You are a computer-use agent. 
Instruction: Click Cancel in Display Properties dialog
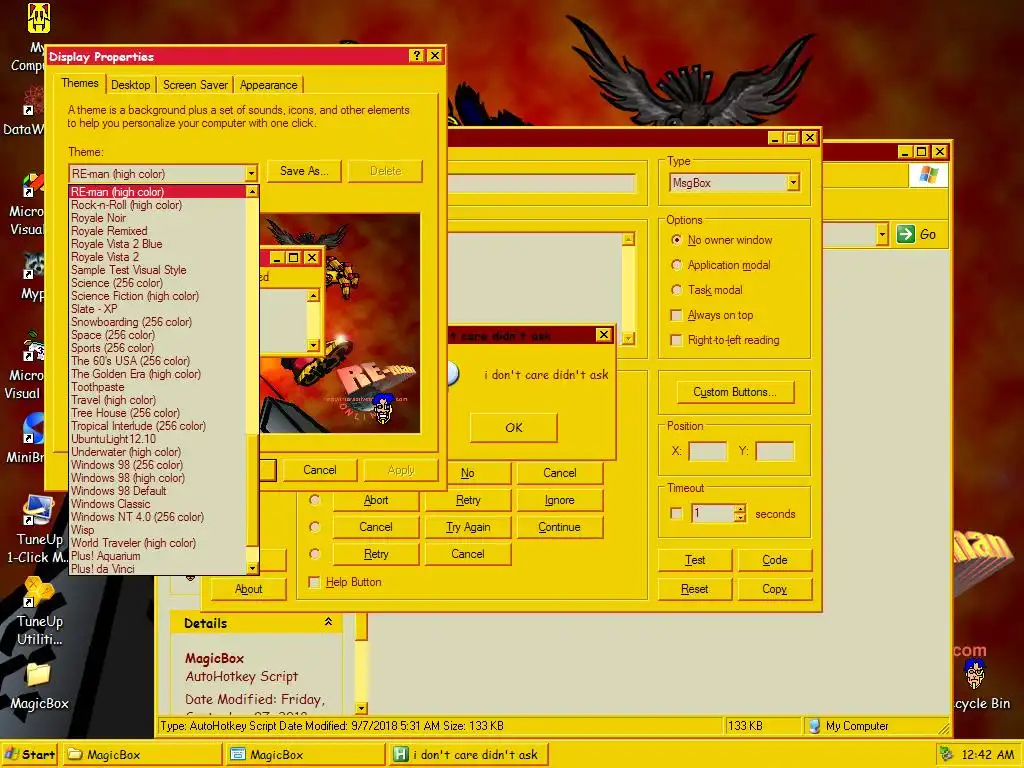click(319, 470)
